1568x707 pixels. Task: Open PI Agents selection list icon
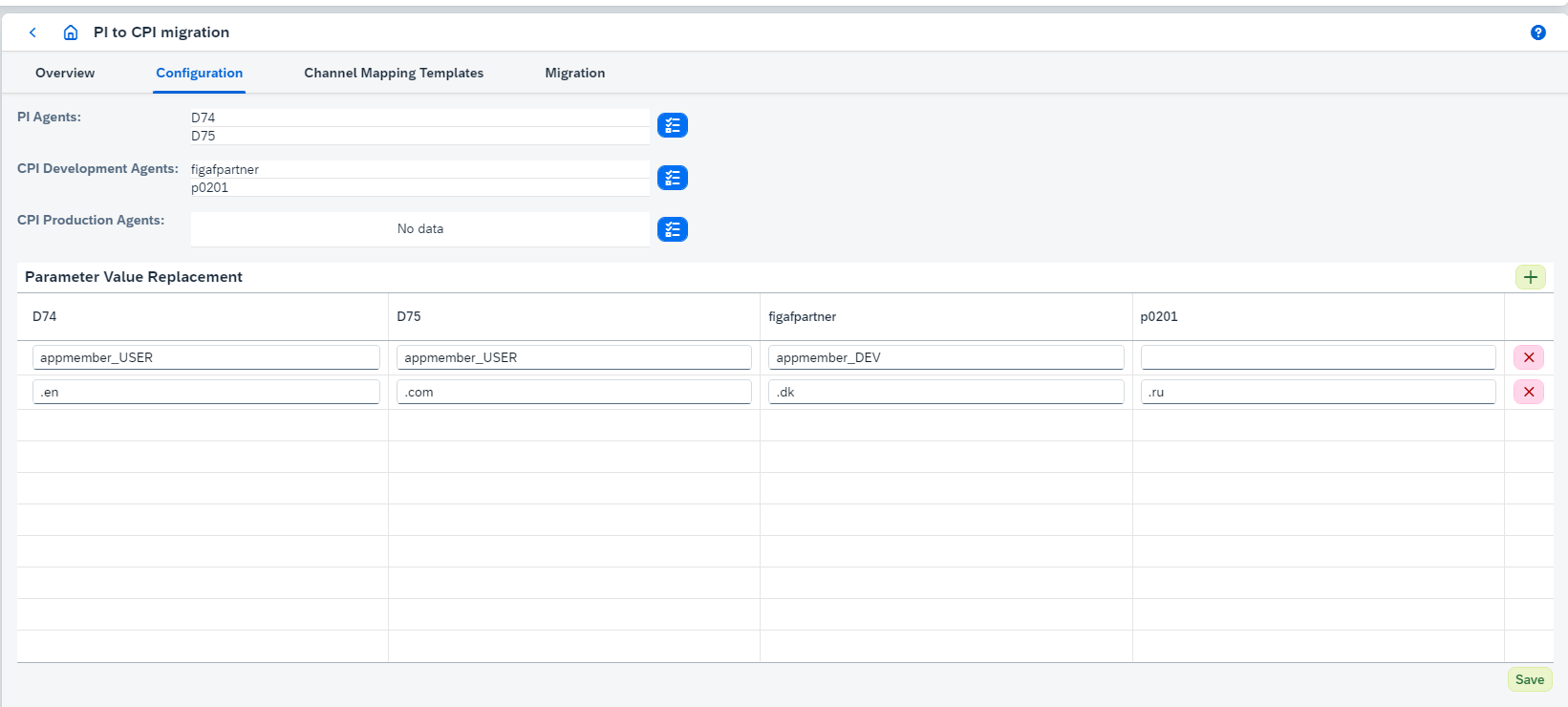point(673,125)
